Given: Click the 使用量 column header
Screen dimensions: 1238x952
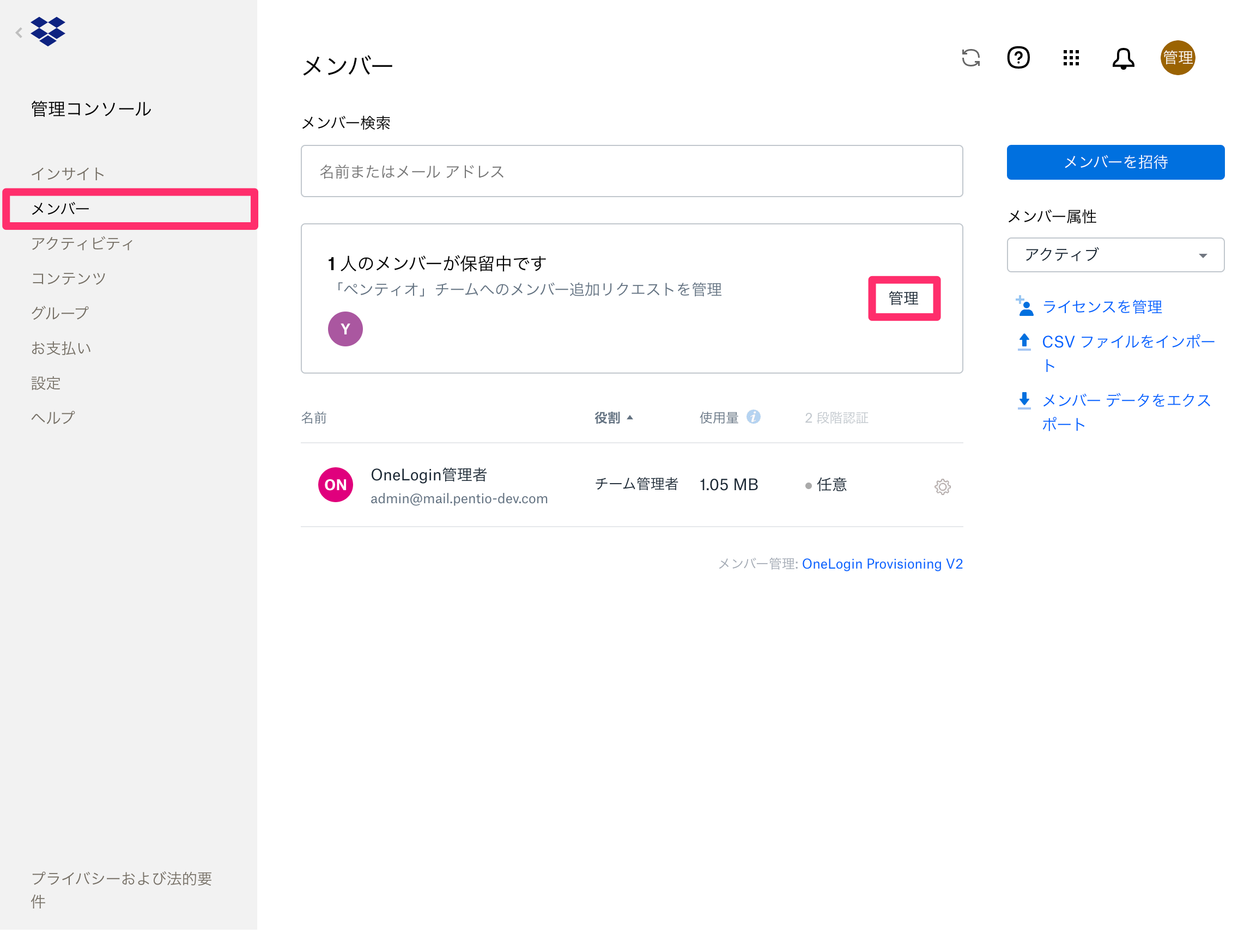Looking at the screenshot, I should click(x=719, y=418).
